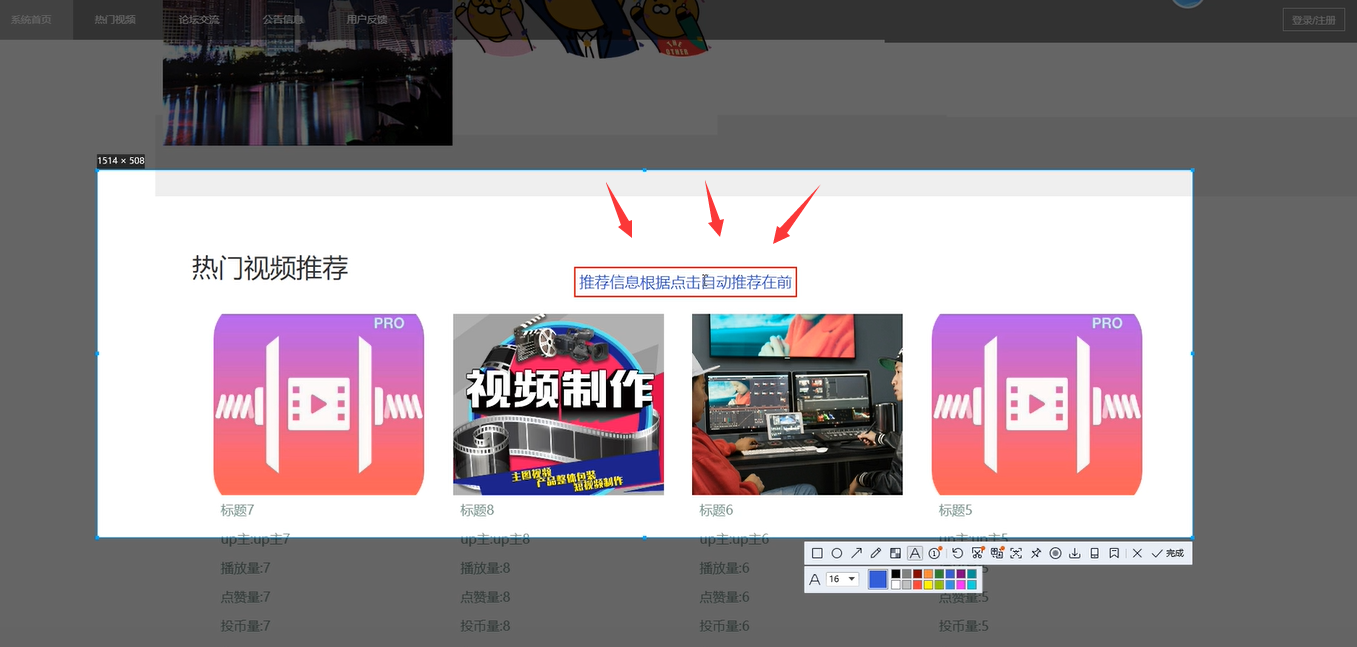1357x647 pixels.
Task: Click the bookmark collect icon
Action: pyautogui.click(x=1114, y=553)
